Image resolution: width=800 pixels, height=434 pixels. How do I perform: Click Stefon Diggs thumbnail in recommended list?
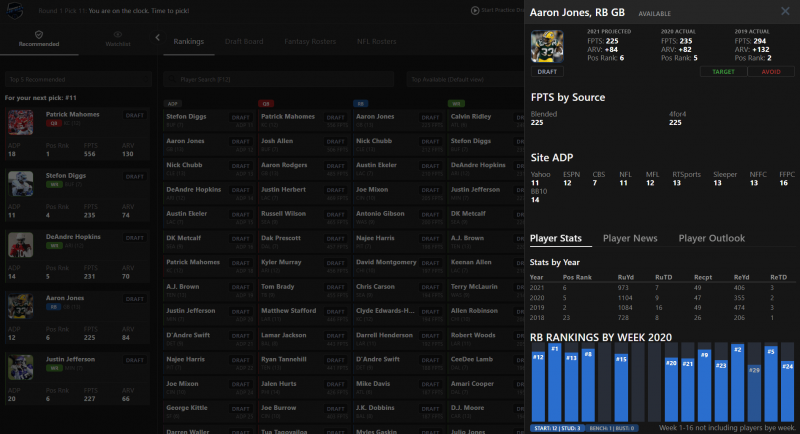coord(20,184)
